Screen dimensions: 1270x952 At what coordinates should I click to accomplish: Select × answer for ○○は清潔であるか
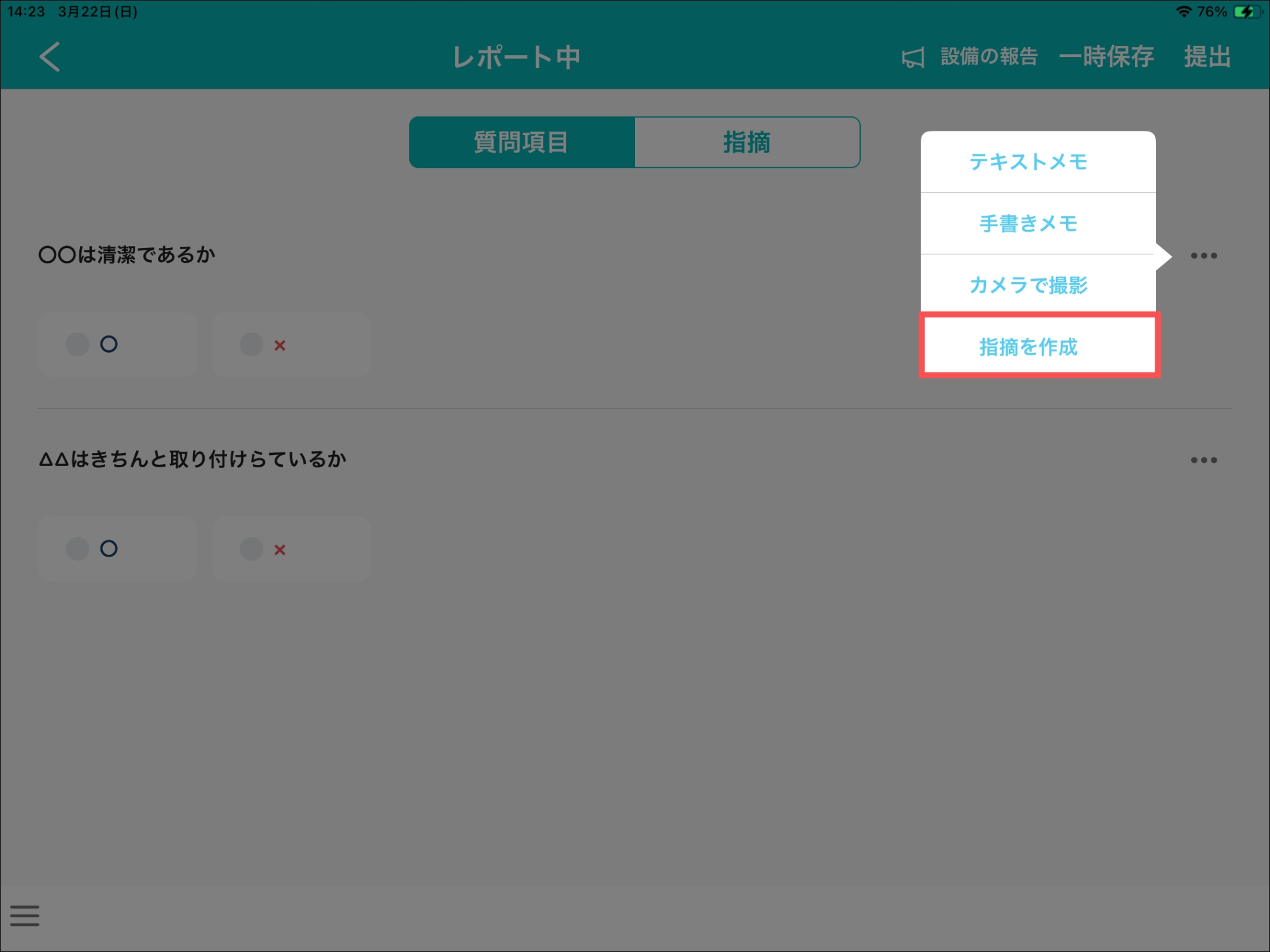tap(291, 344)
